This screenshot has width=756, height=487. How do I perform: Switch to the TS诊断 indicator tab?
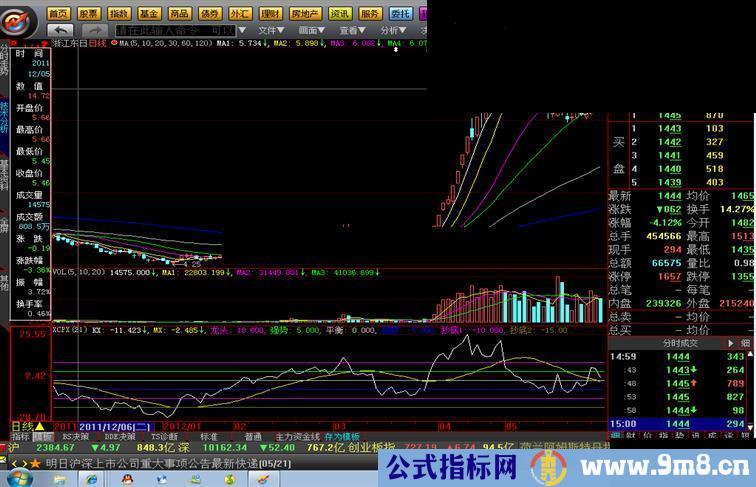pos(164,437)
